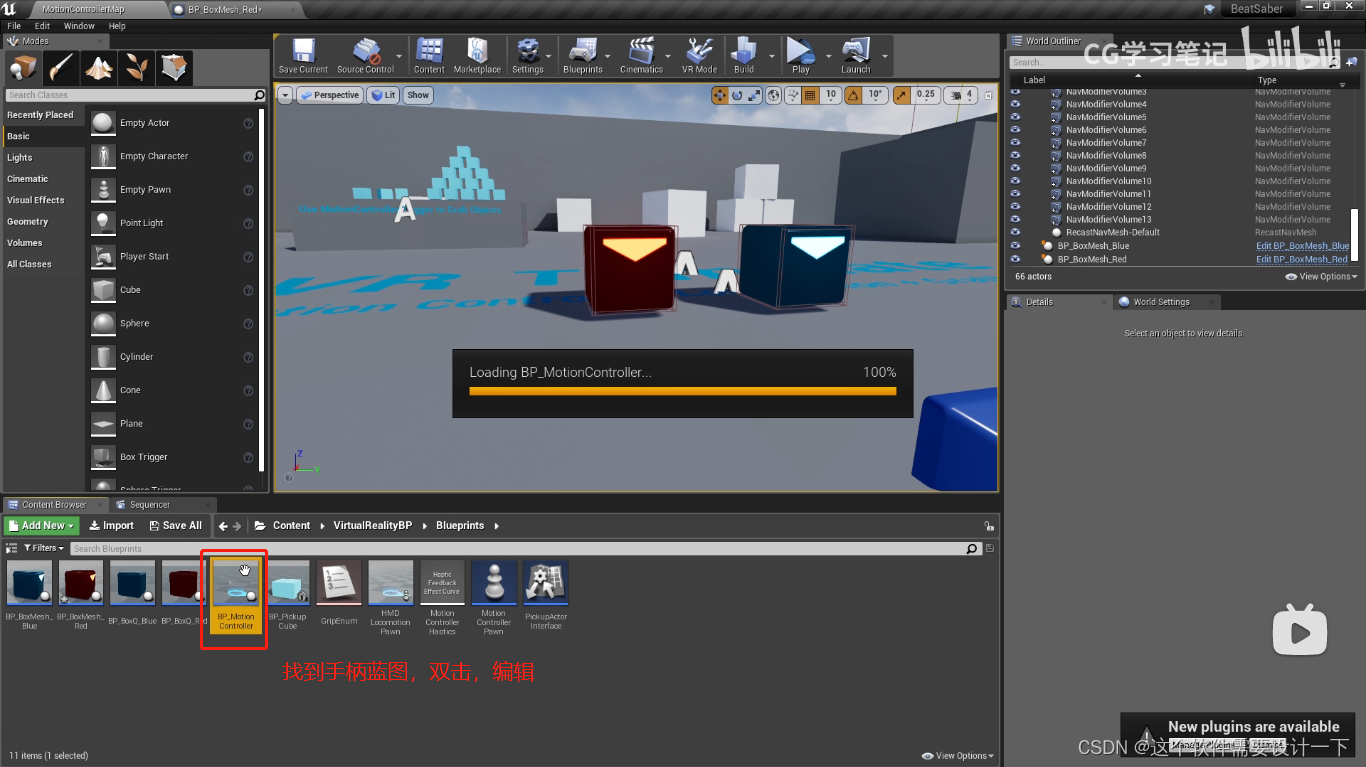Click the Content Browser lock icon
Image resolution: width=1366 pixels, height=767 pixels.
point(989,526)
